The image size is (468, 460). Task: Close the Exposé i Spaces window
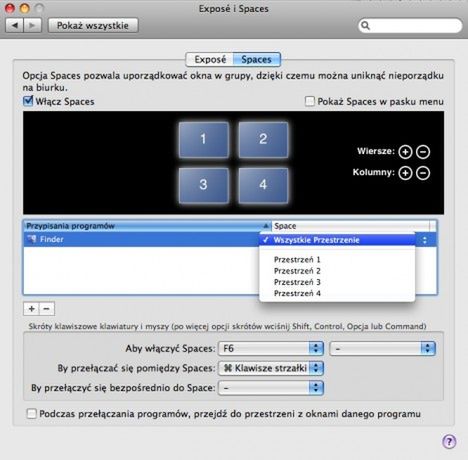[x=10, y=9]
